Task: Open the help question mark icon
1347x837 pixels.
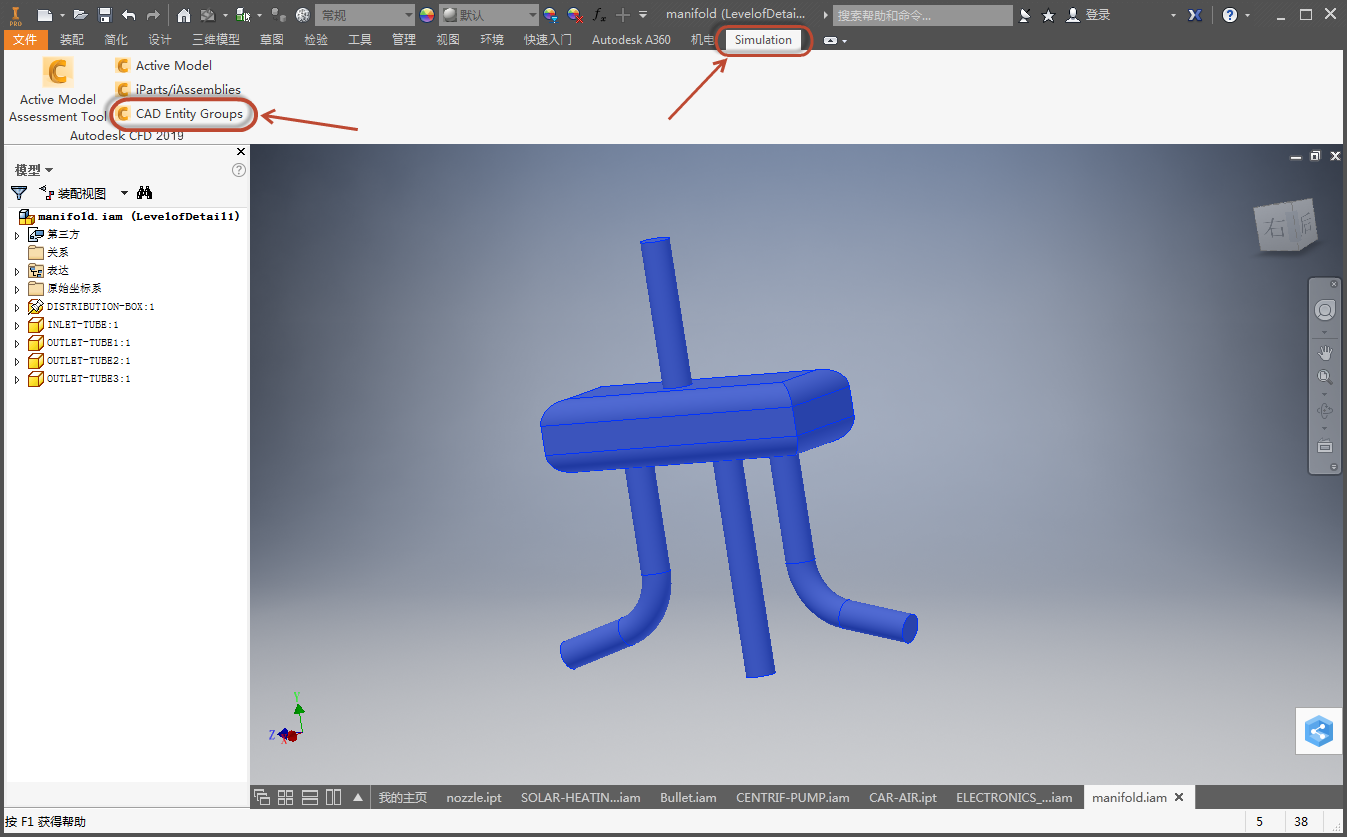Action: tap(1230, 15)
